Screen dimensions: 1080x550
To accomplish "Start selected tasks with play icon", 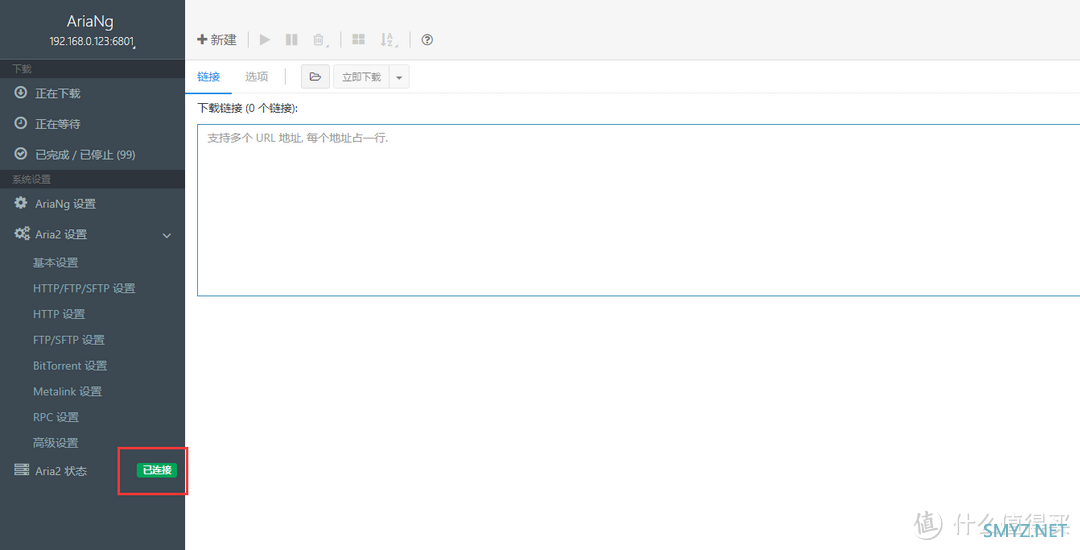I will pos(265,40).
